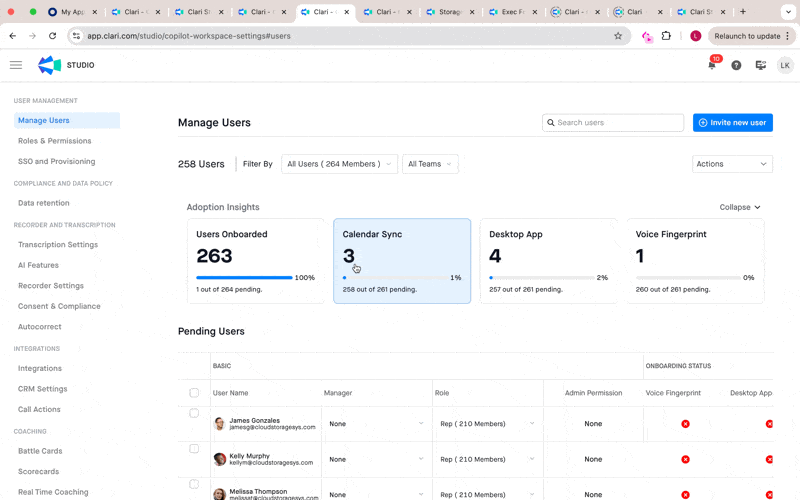Viewport: 800px width, 500px height.
Task: Switch to the My Apps browser tab
Action: coord(72,11)
